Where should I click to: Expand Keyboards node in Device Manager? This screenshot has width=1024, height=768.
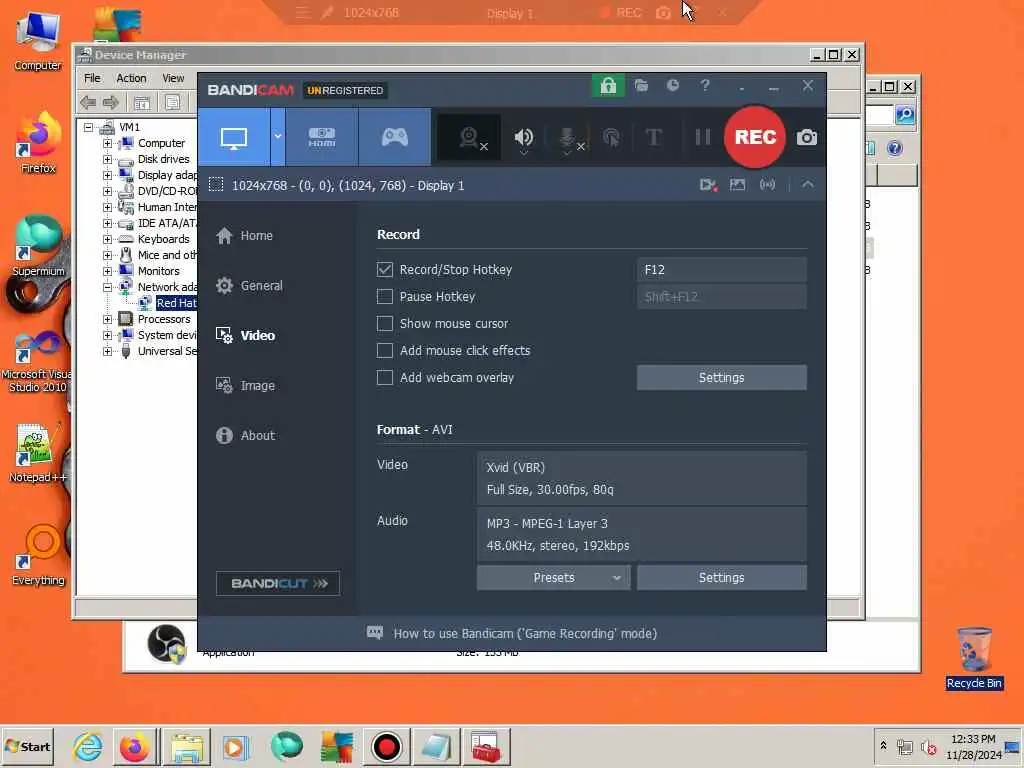[108, 239]
